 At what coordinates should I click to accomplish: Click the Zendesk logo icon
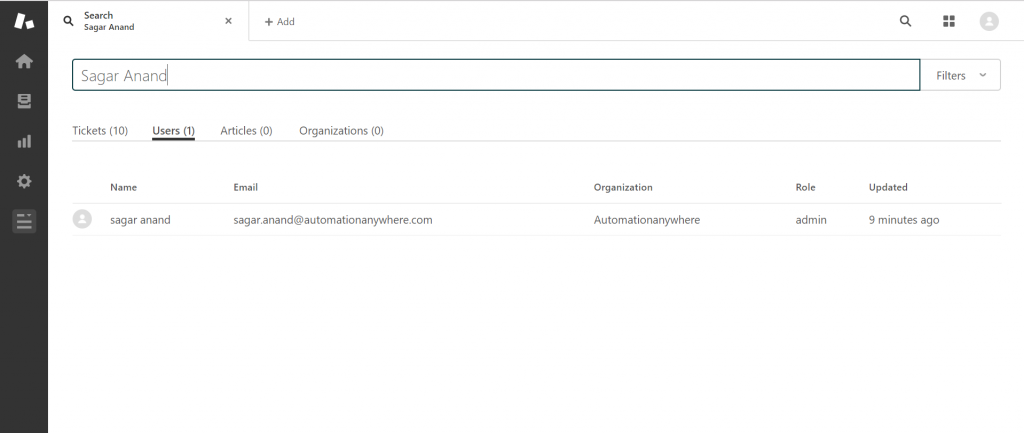24,21
